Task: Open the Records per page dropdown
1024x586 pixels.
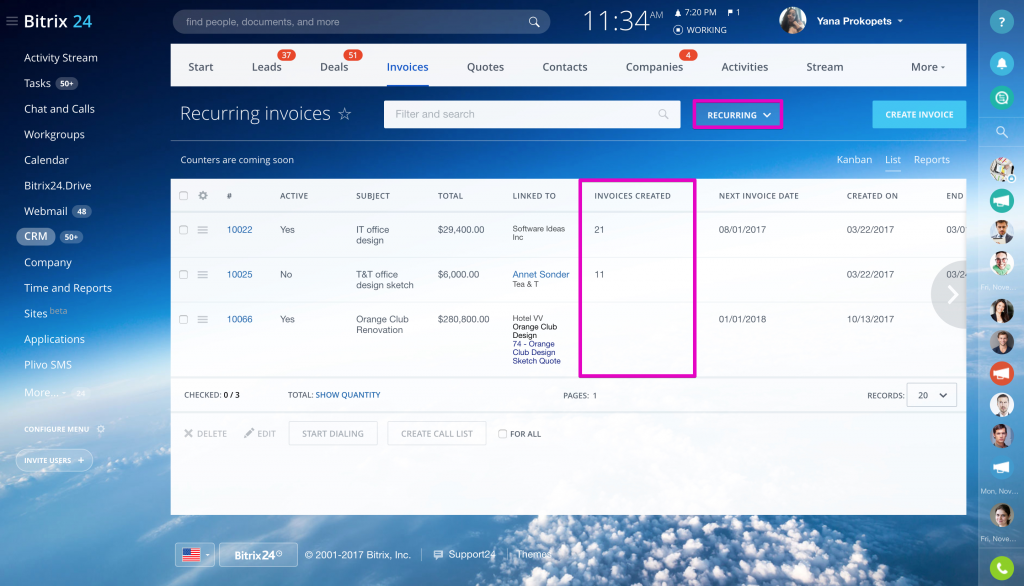Action: [932, 395]
